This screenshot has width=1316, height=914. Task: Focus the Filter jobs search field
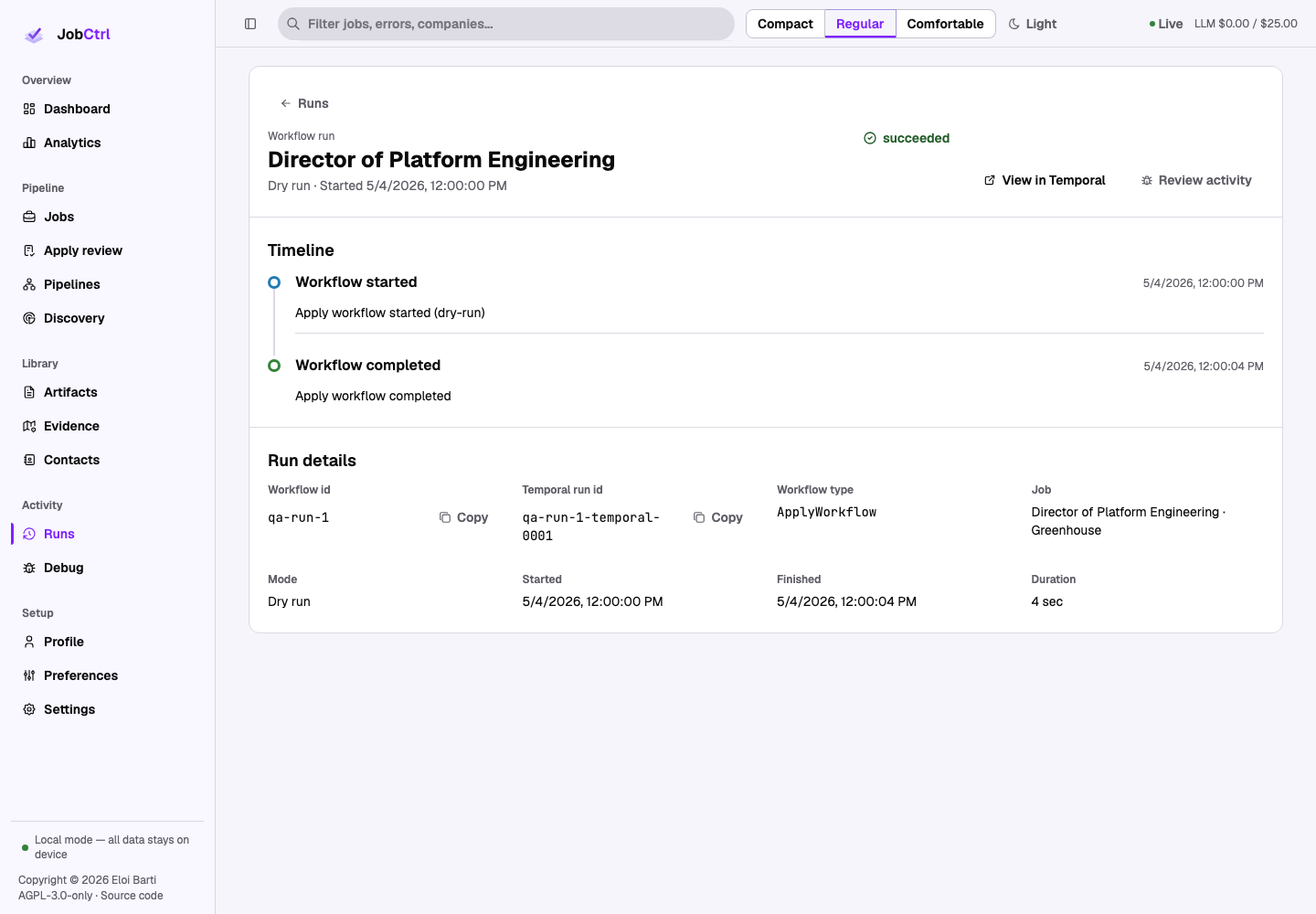[506, 24]
